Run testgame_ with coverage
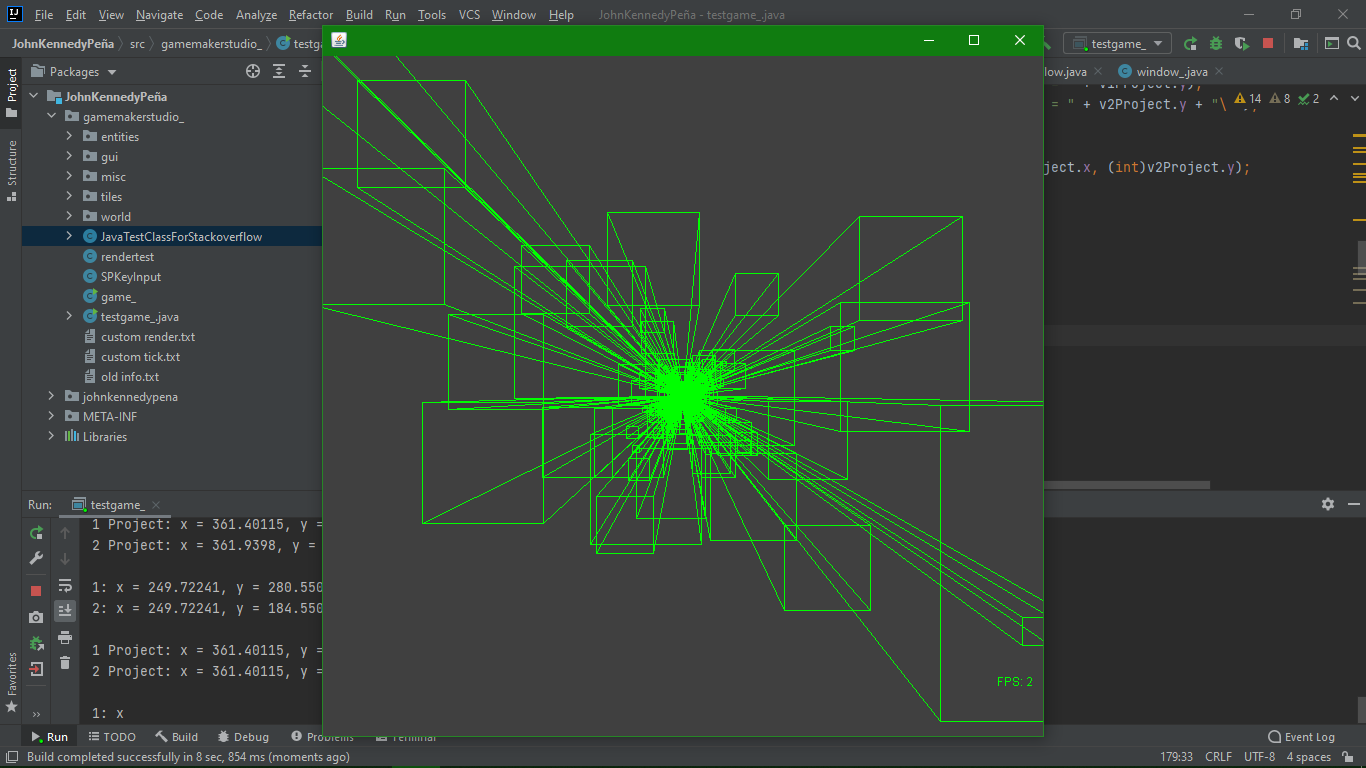 point(1242,44)
